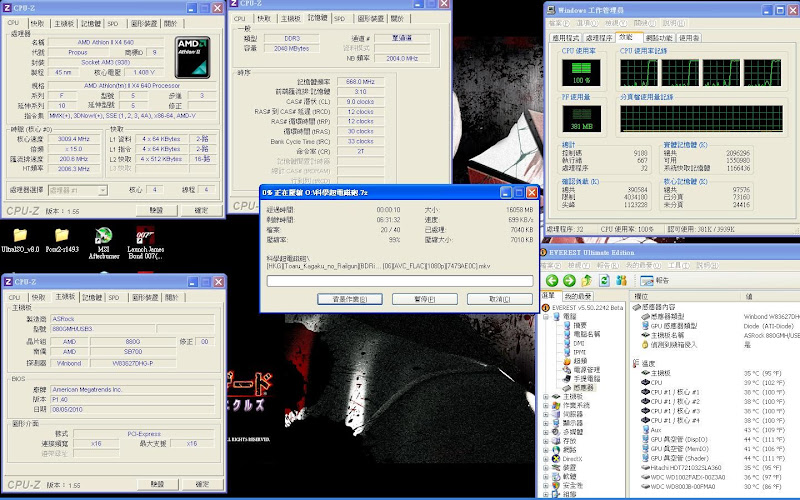Open 檢視 menu in Task Manager
Image resolution: width=800 pixels, height=500 pixels.
click(x=615, y=23)
